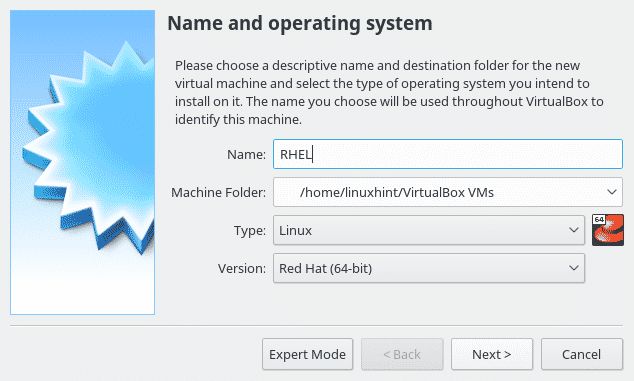Click the 'Machine Folder:' label

(218, 193)
